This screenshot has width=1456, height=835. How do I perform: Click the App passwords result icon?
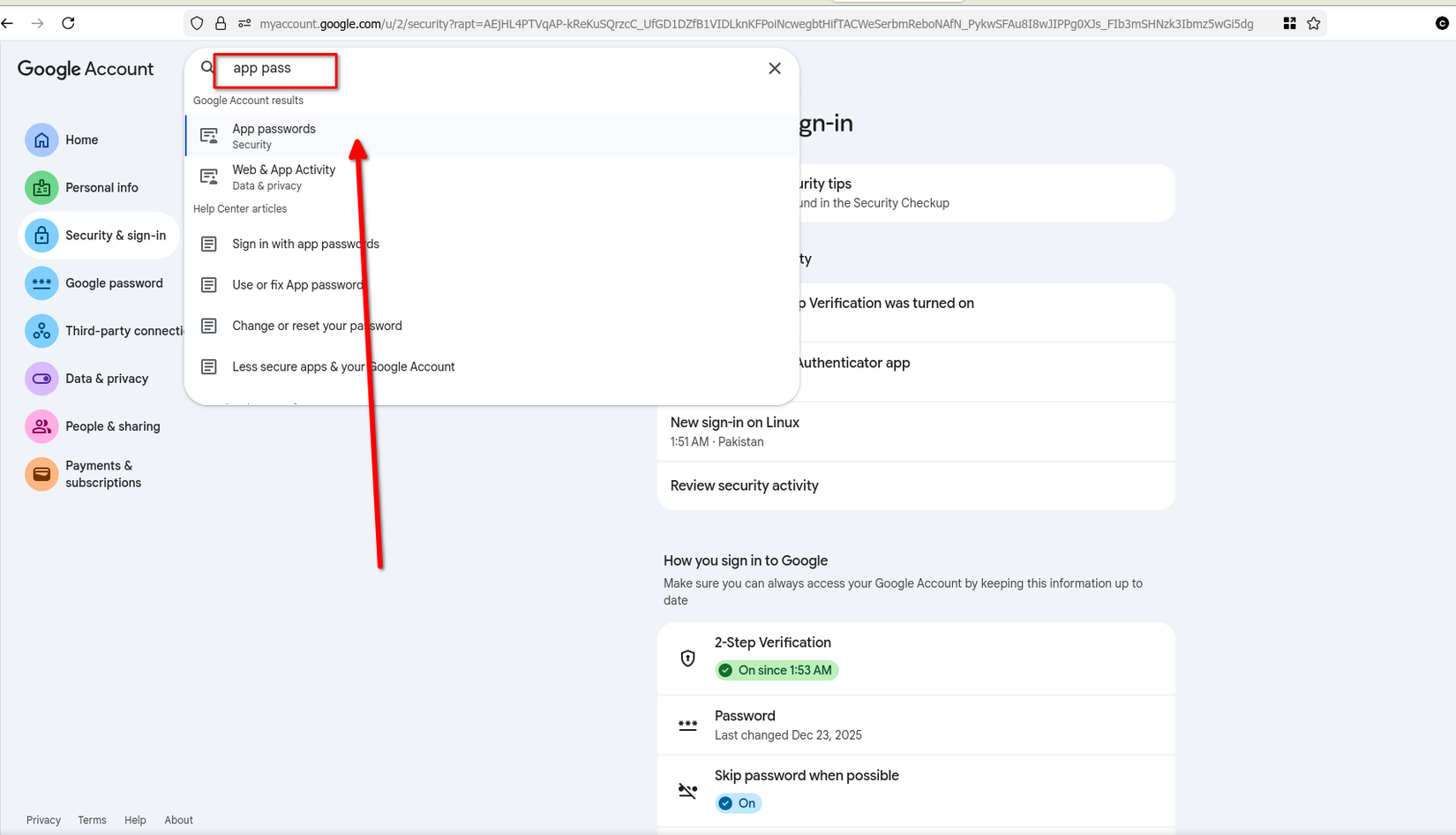pyautogui.click(x=209, y=136)
